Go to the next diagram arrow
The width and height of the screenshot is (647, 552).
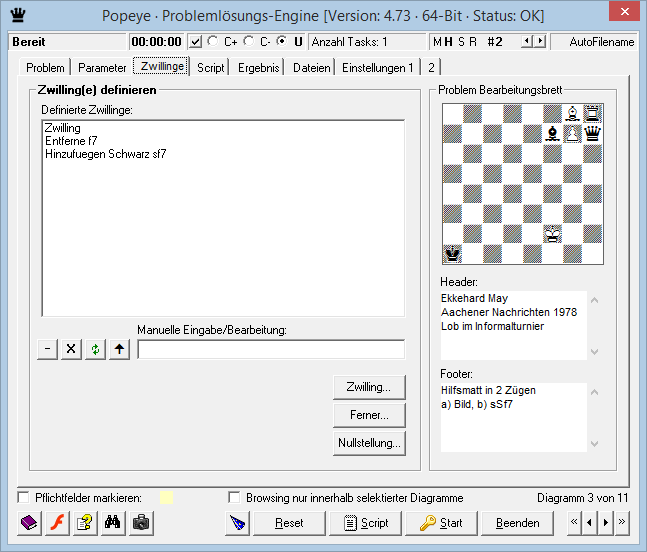[x=606, y=523]
